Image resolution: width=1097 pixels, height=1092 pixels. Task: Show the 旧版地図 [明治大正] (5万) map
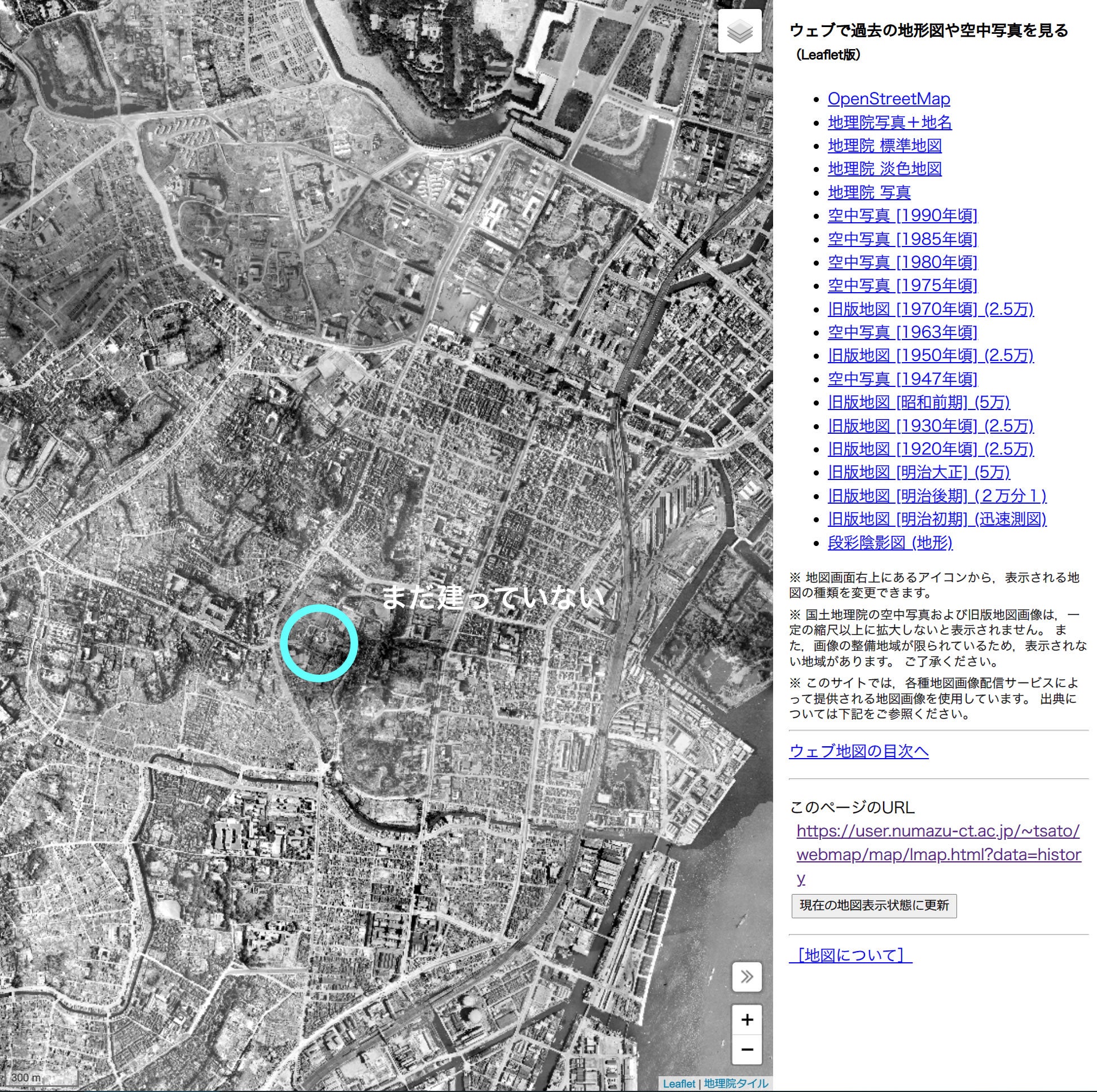coord(920,472)
